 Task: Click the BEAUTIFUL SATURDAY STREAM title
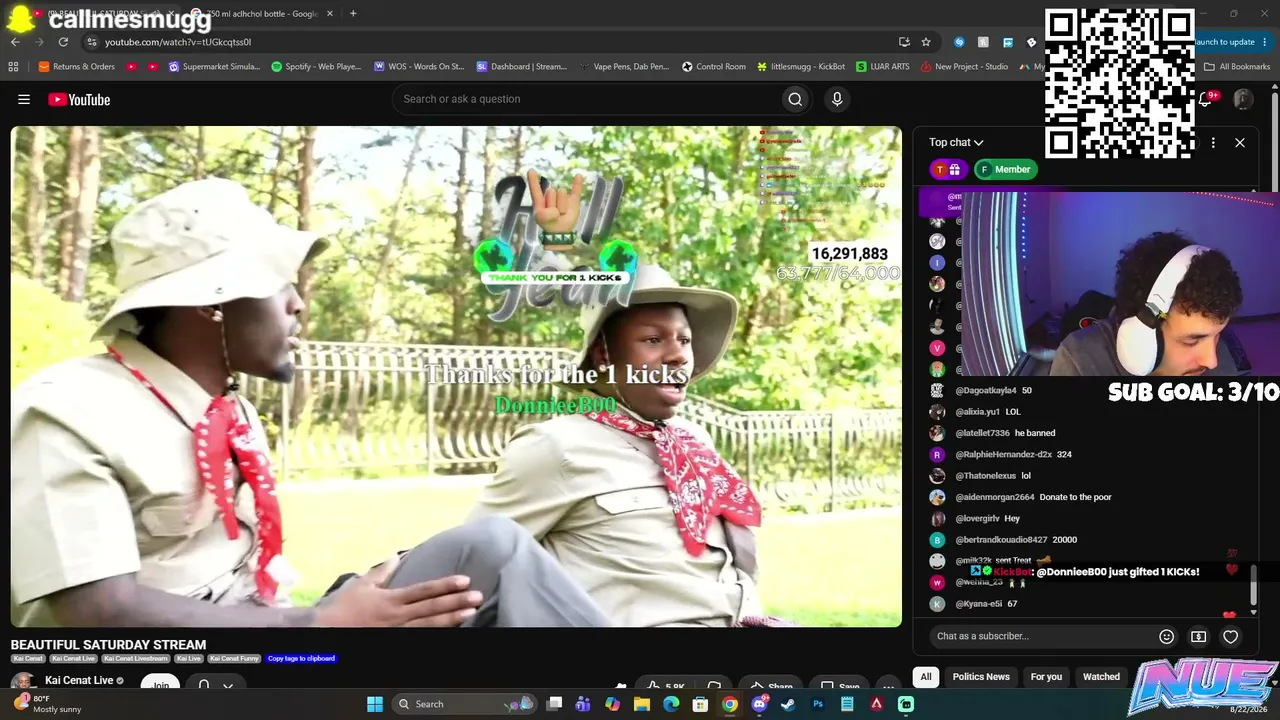(108, 645)
